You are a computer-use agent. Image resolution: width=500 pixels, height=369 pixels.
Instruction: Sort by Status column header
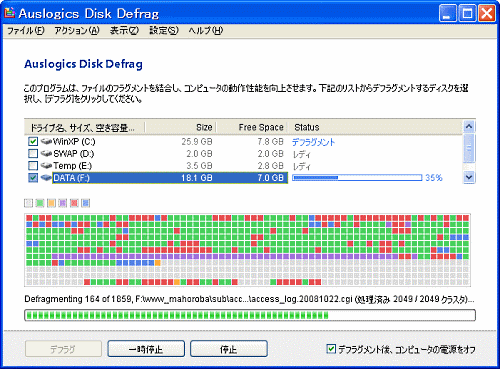pyautogui.click(x=375, y=127)
